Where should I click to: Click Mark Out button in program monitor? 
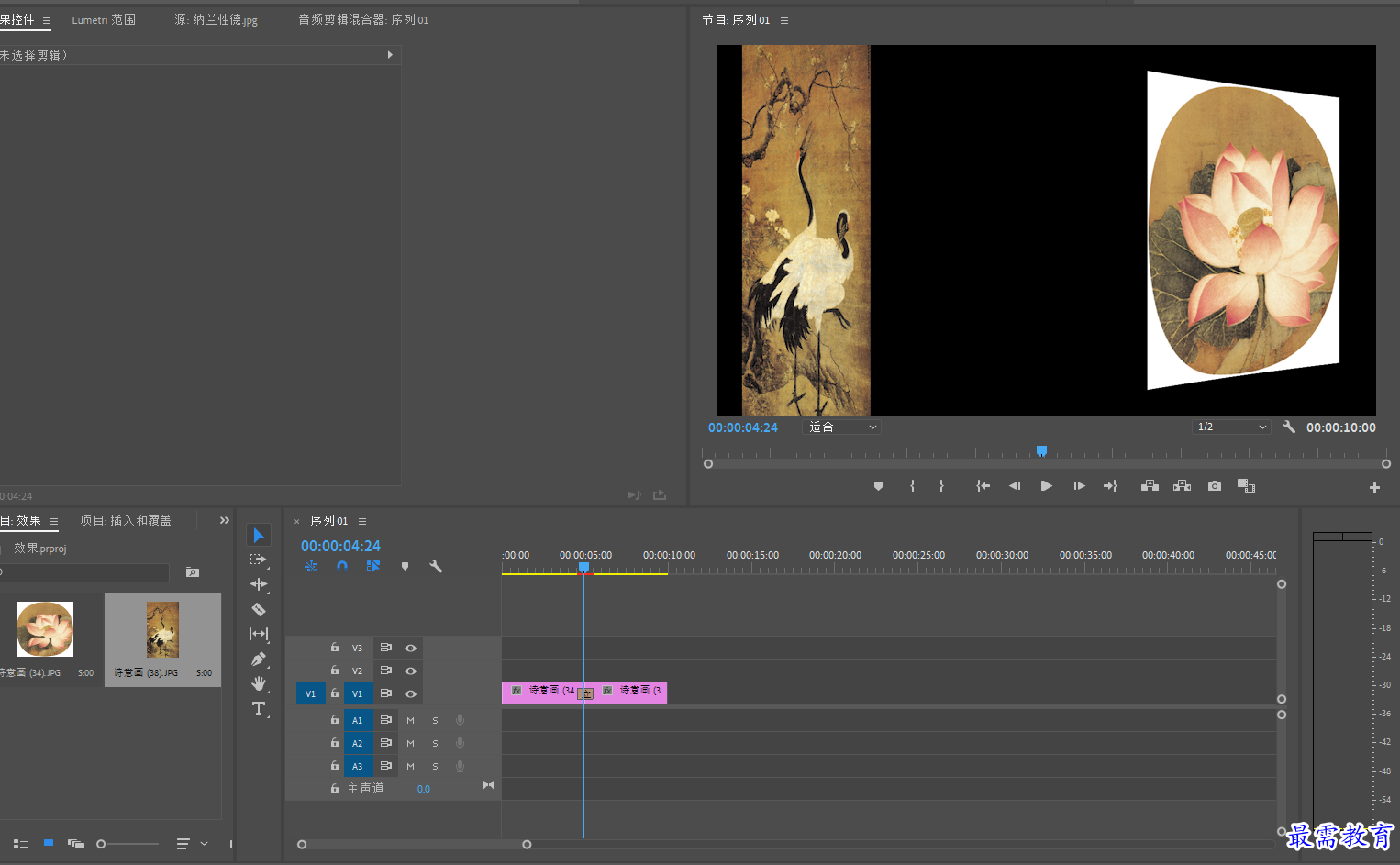tap(941, 486)
